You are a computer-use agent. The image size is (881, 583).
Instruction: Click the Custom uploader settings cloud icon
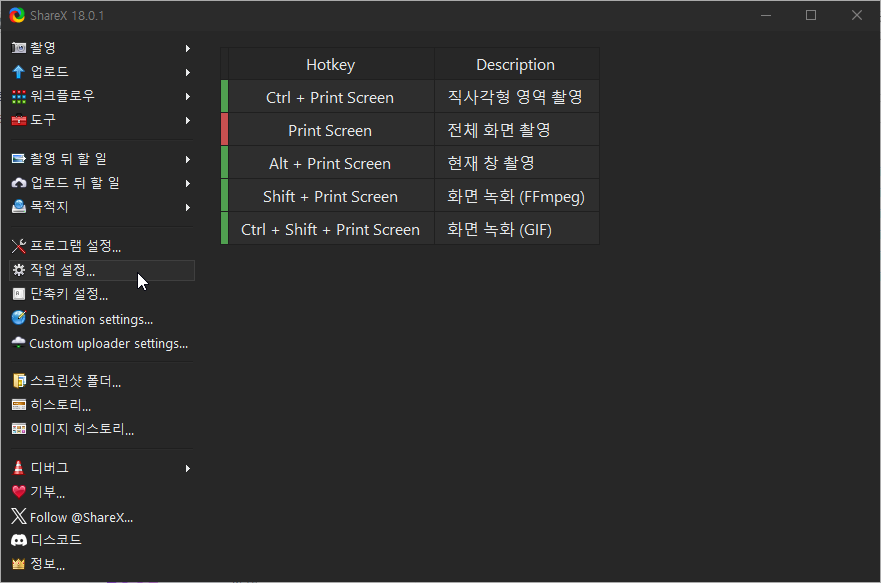click(x=19, y=343)
